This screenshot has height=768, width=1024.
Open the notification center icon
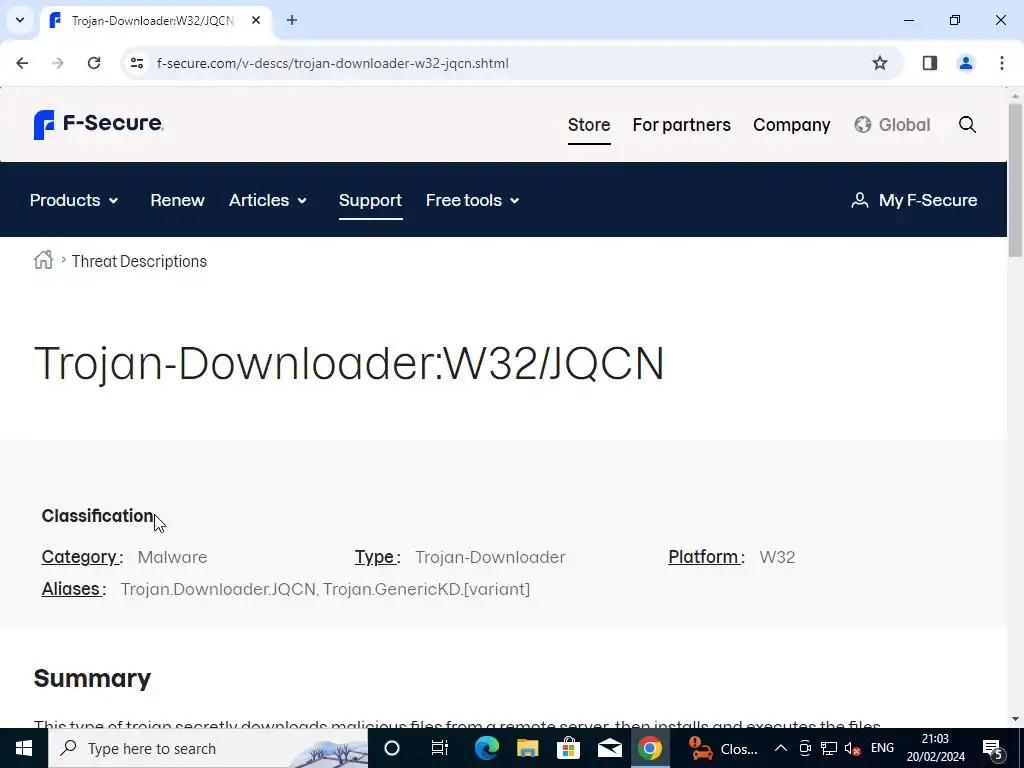[x=992, y=748]
